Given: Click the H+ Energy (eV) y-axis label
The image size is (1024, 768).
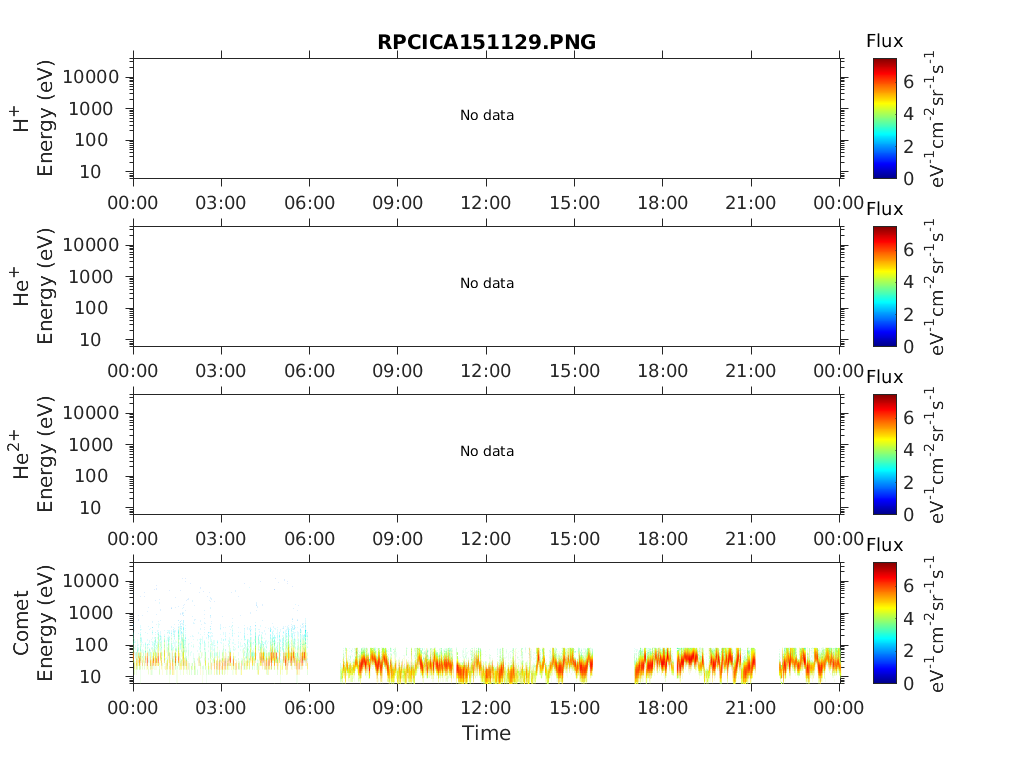Looking at the screenshot, I should [x=44, y=118].
